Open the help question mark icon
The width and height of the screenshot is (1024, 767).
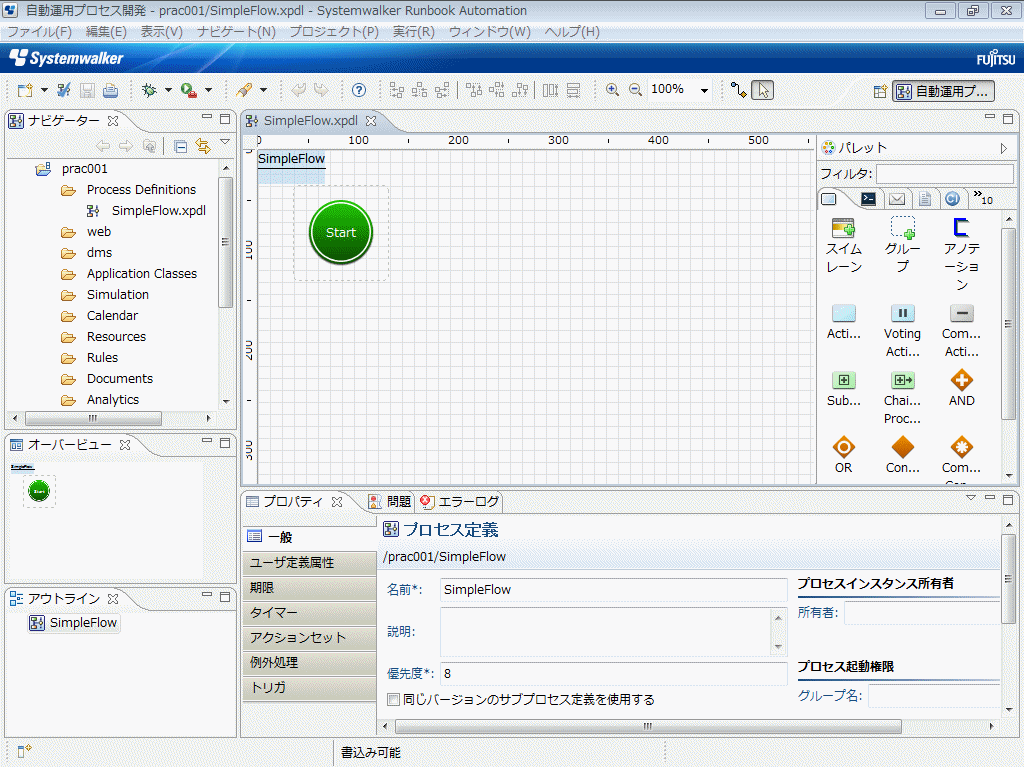pyautogui.click(x=359, y=90)
